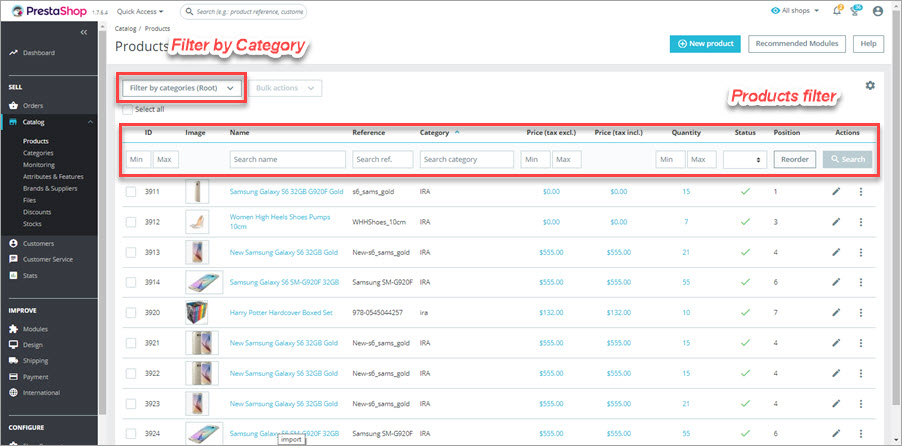
Task: Open the trophy merchant expertise icon
Action: point(857,10)
